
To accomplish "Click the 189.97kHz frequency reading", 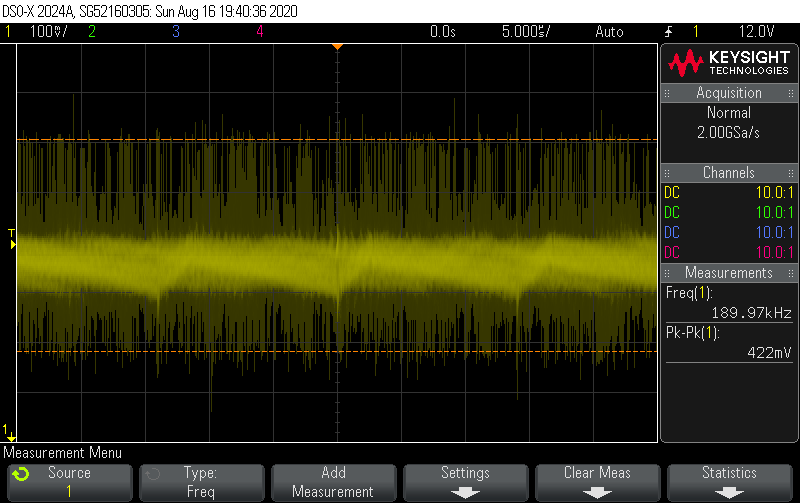I will pyautogui.click(x=752, y=313).
